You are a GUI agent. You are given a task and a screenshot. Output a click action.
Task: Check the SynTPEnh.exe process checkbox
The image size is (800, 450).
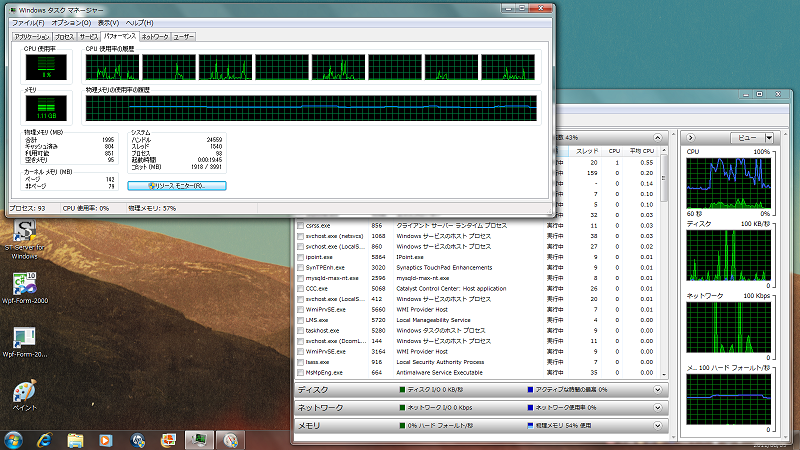(x=301, y=268)
